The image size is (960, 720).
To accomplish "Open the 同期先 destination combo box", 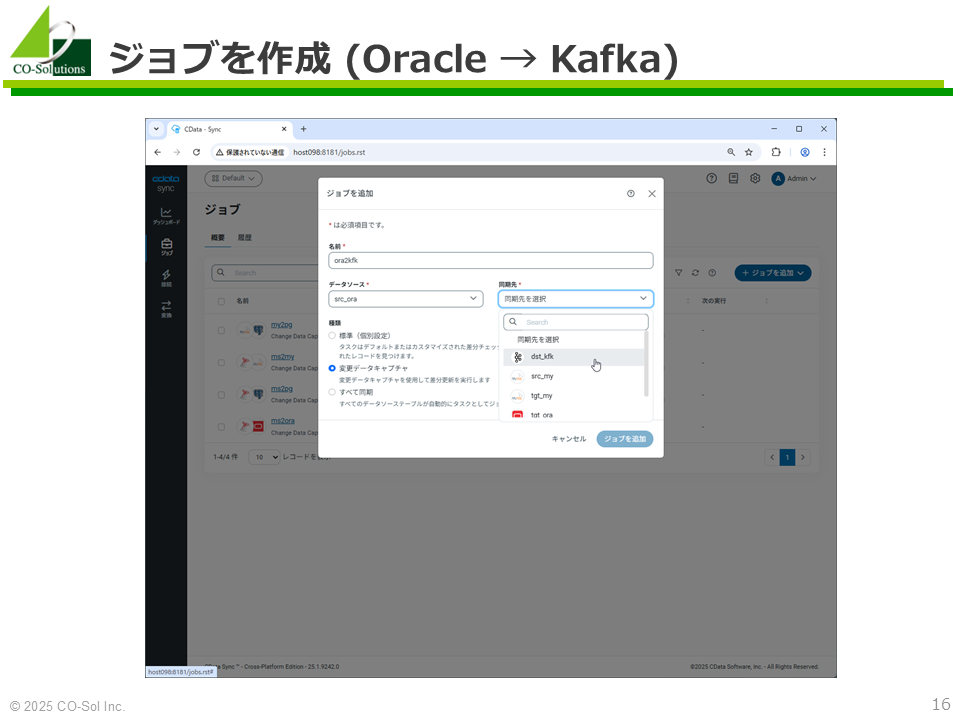I will [576, 299].
